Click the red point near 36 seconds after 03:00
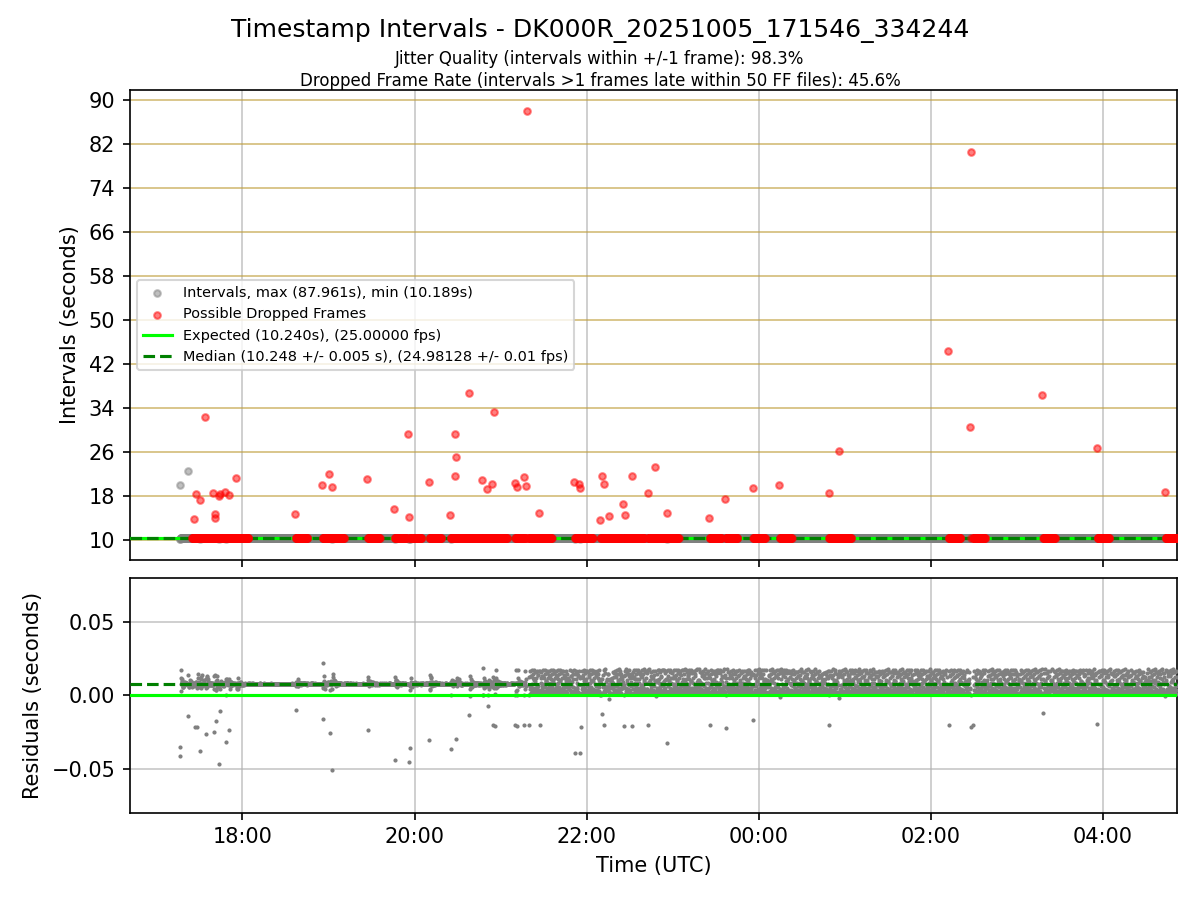Viewport: 1200px width, 900px height. point(1042,395)
